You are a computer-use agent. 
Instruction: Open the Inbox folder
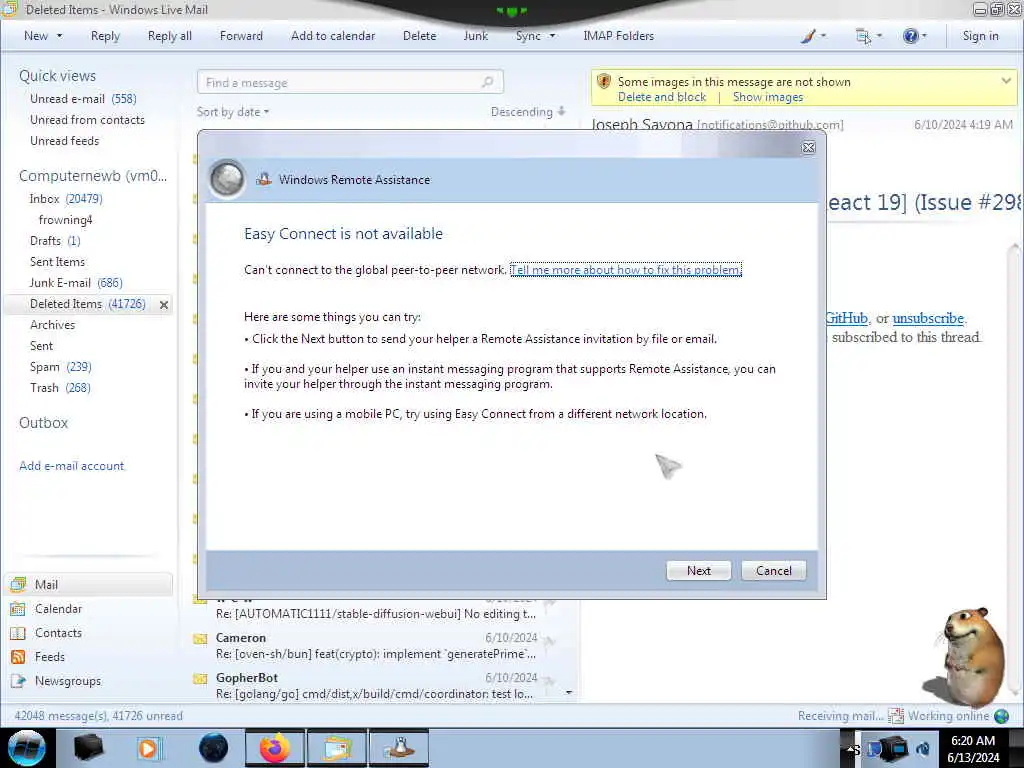65,199
